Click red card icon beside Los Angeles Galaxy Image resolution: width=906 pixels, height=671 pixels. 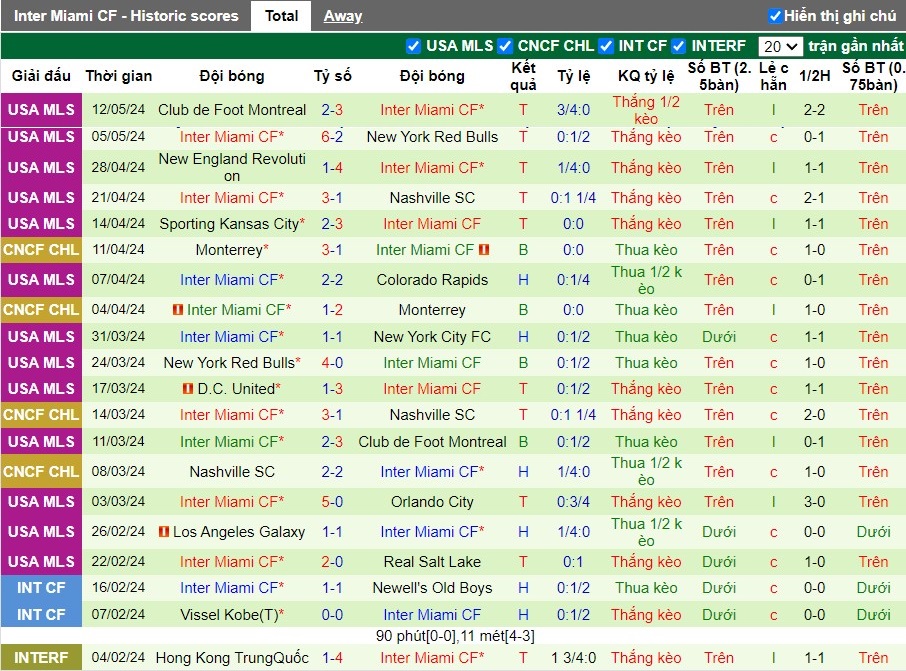tap(164, 531)
